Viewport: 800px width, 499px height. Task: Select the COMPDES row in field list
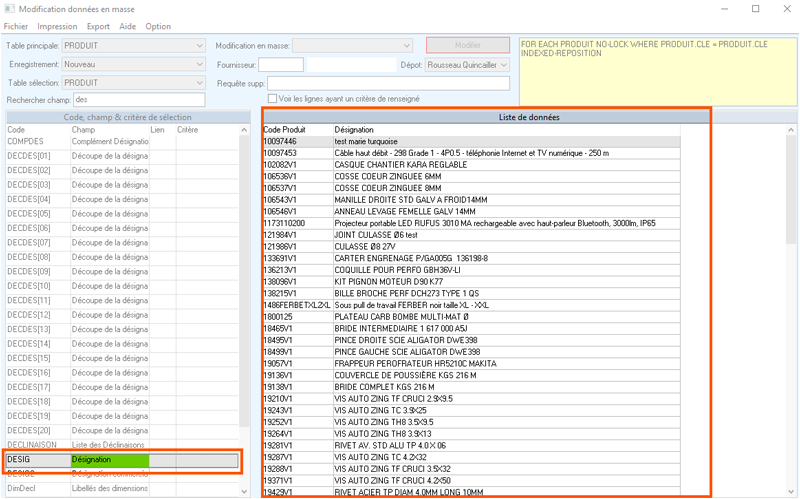122,141
